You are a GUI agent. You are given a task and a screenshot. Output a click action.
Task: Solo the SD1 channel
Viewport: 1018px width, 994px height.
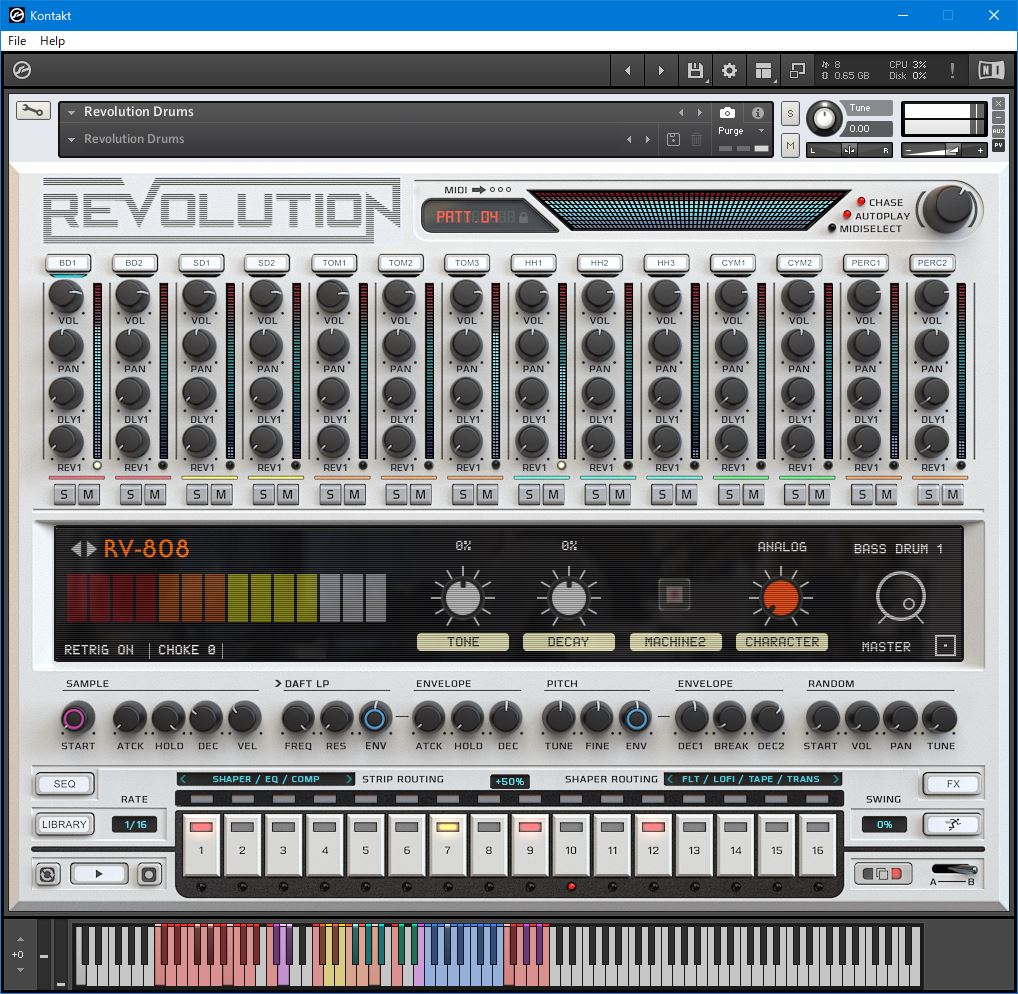coord(196,495)
